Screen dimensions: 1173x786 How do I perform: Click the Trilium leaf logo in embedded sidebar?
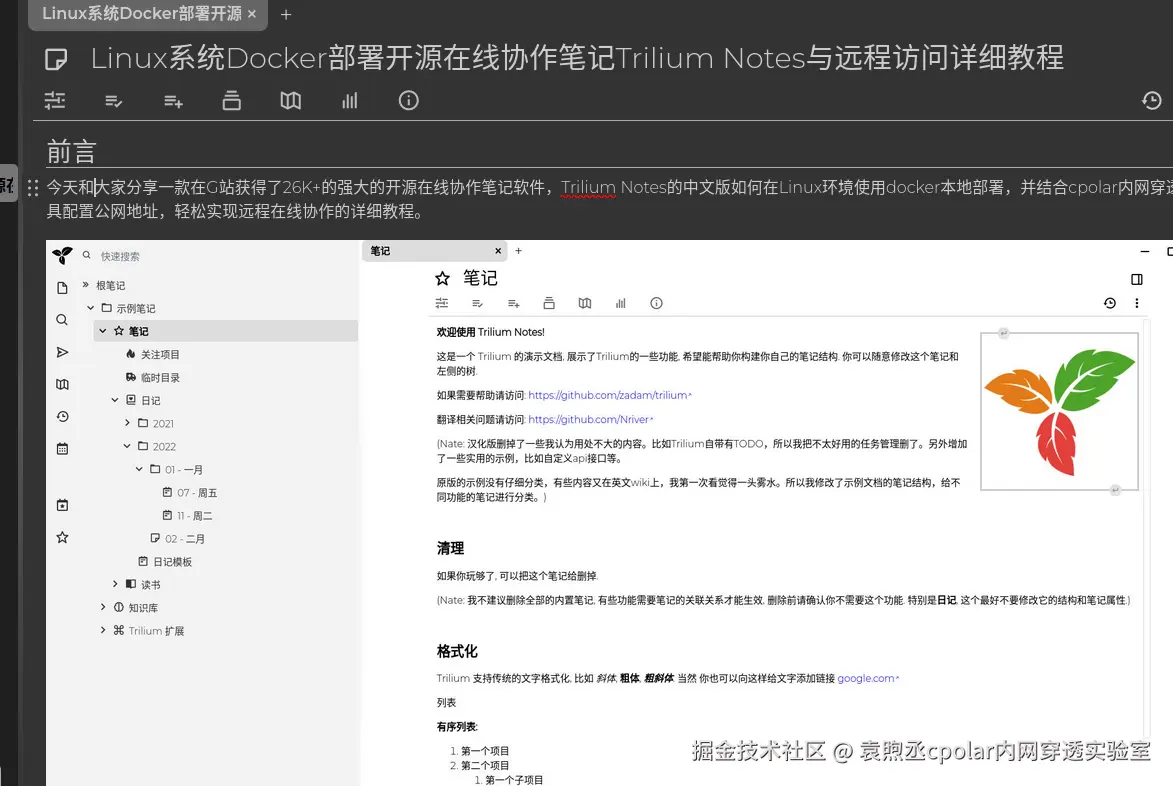coord(62,256)
